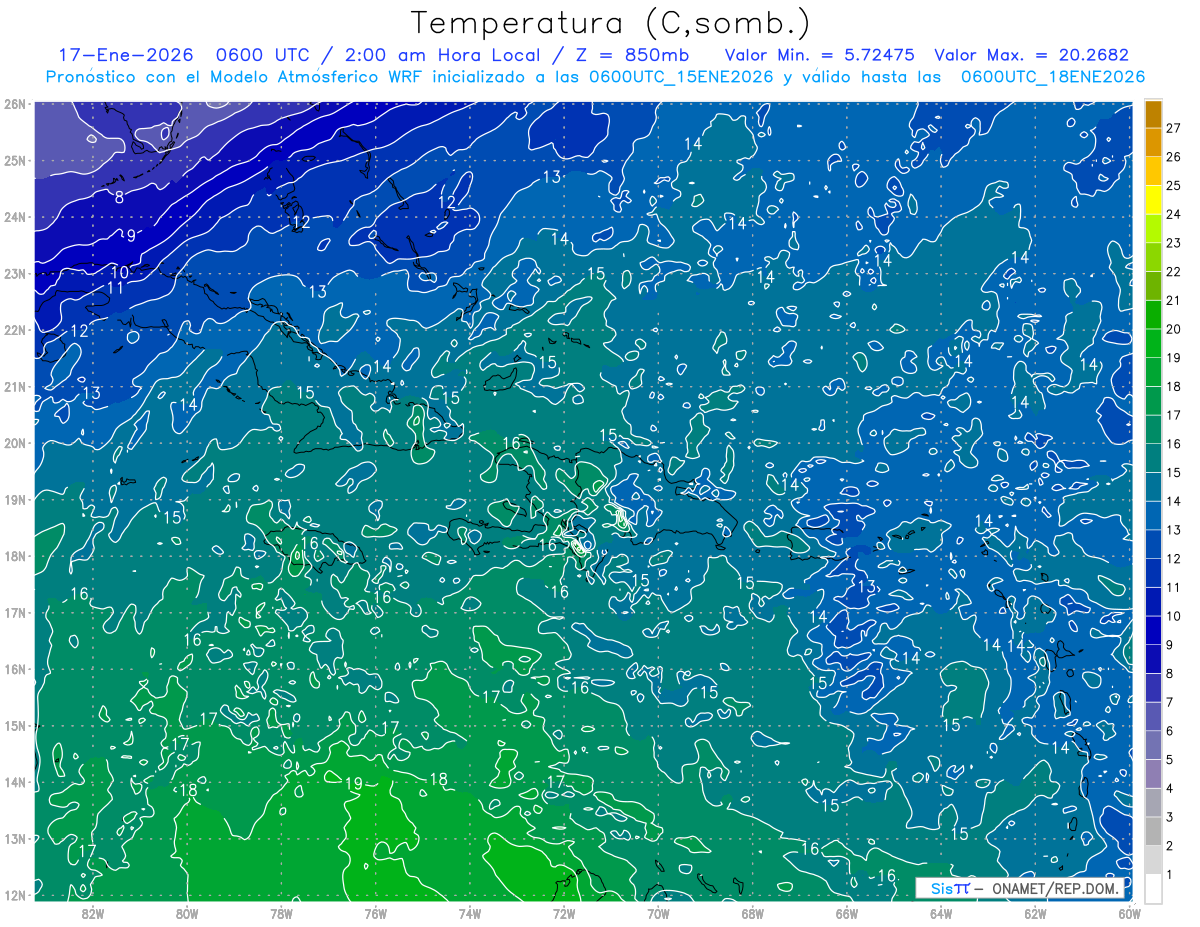Click the 12N latitude axis label

click(x=14, y=895)
